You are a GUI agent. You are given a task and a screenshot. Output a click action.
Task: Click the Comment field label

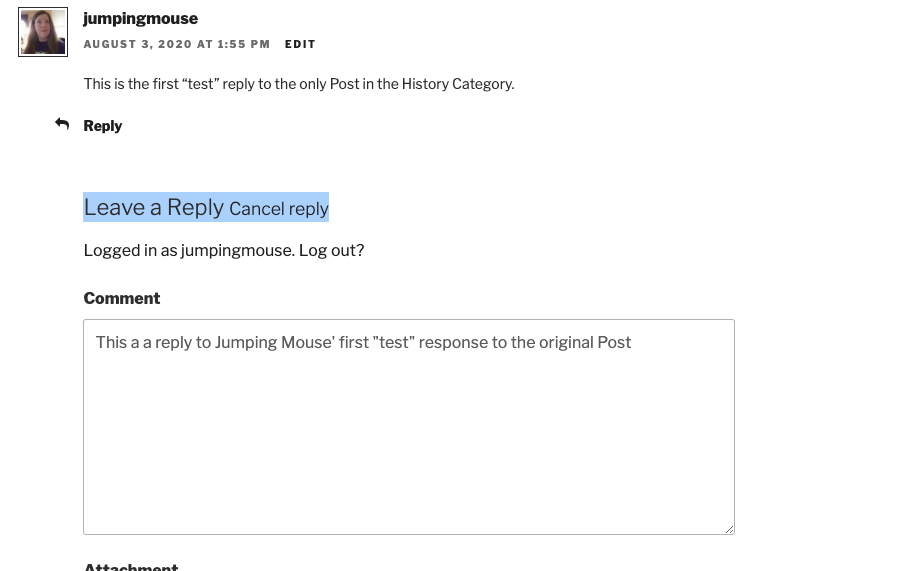point(122,298)
